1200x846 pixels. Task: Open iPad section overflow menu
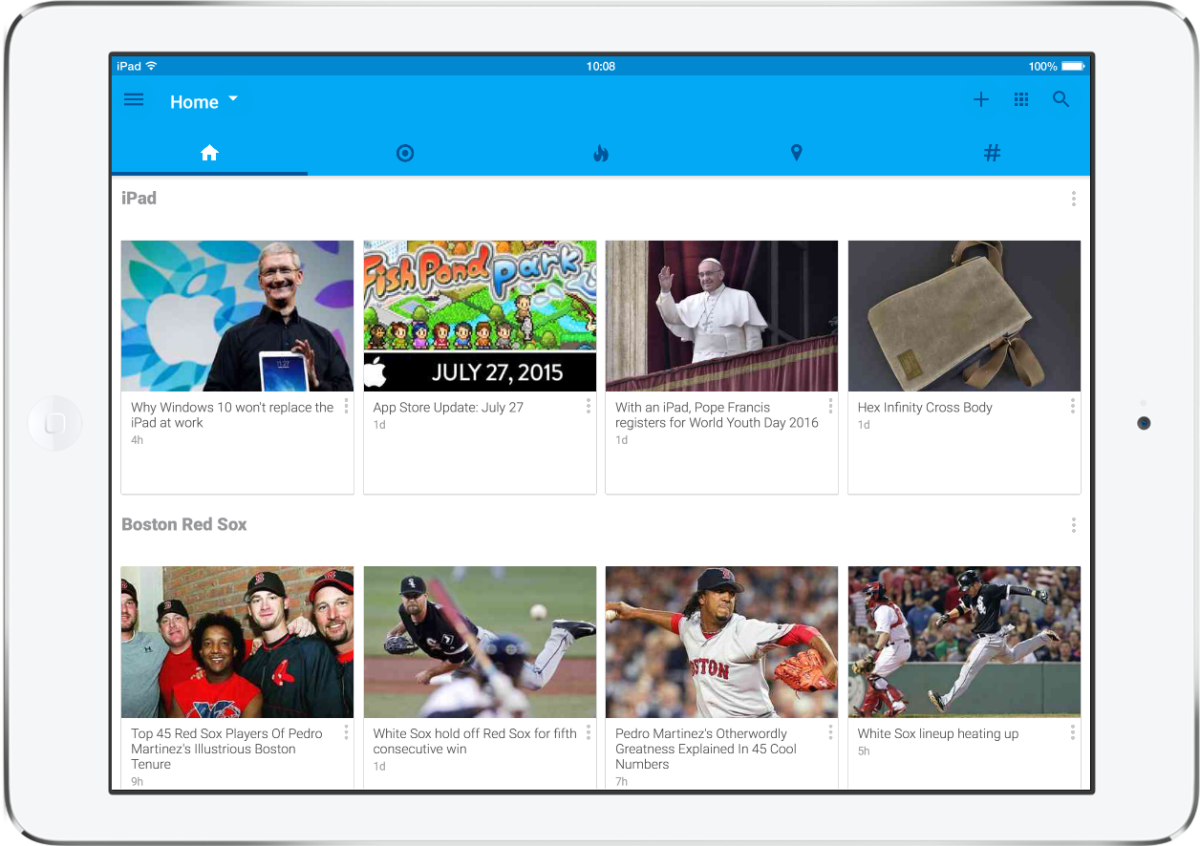pyautogui.click(x=1073, y=199)
